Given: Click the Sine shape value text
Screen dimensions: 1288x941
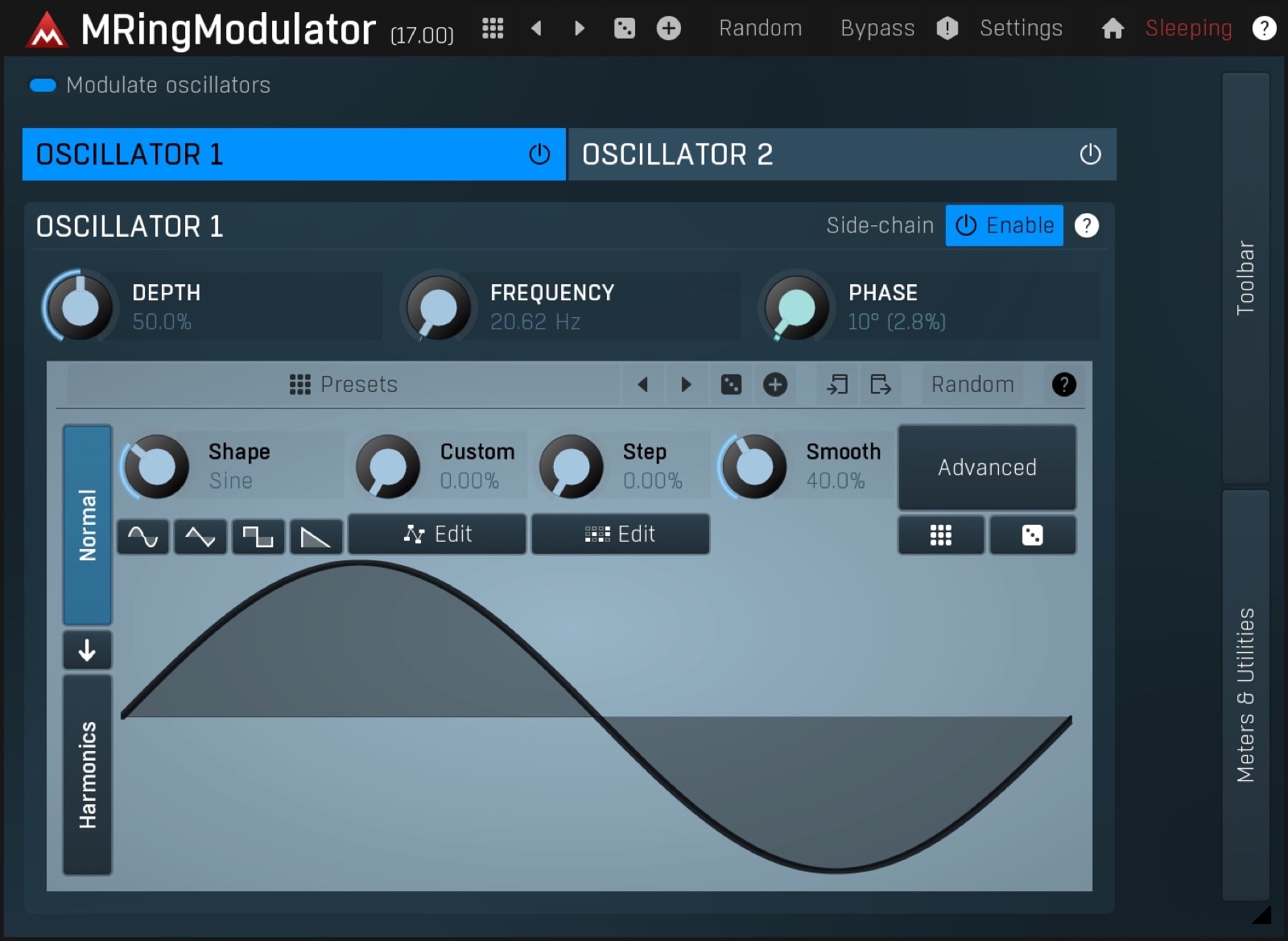Looking at the screenshot, I should [x=231, y=481].
